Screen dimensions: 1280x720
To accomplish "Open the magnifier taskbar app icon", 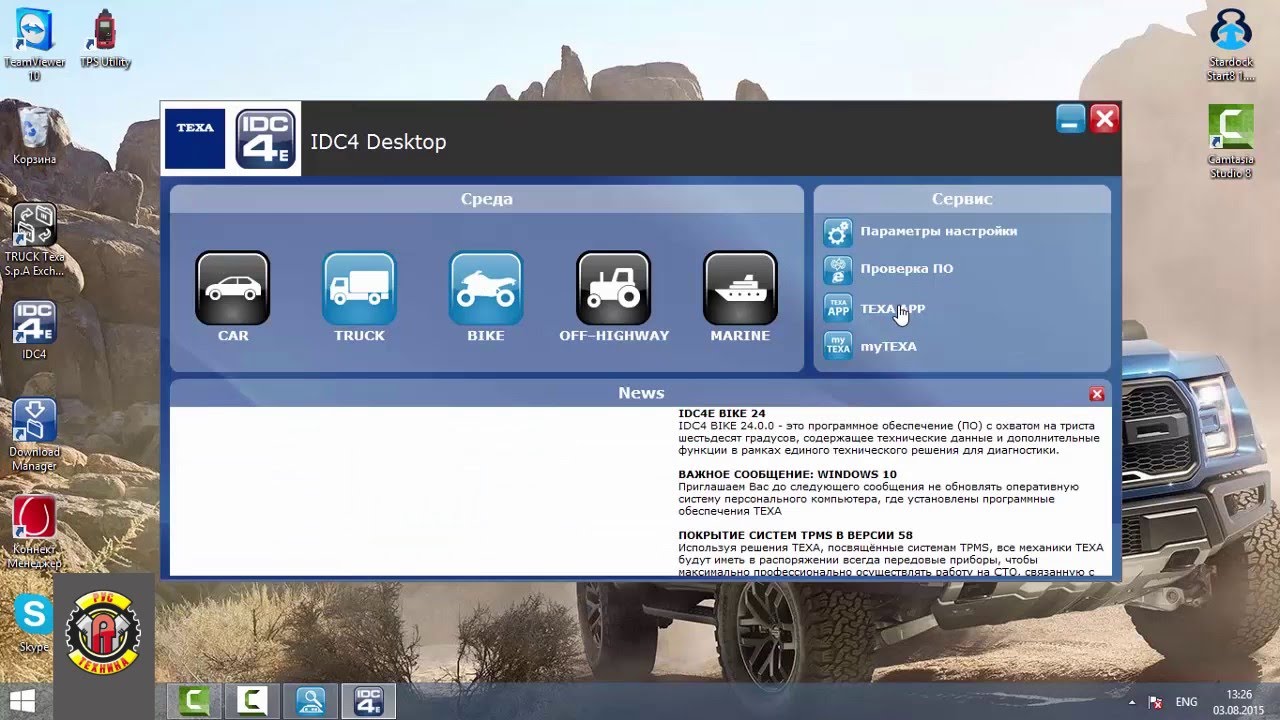I will click(310, 701).
